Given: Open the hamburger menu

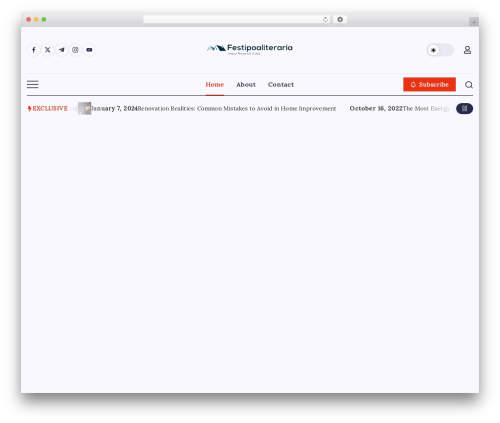Looking at the screenshot, I should tap(33, 84).
